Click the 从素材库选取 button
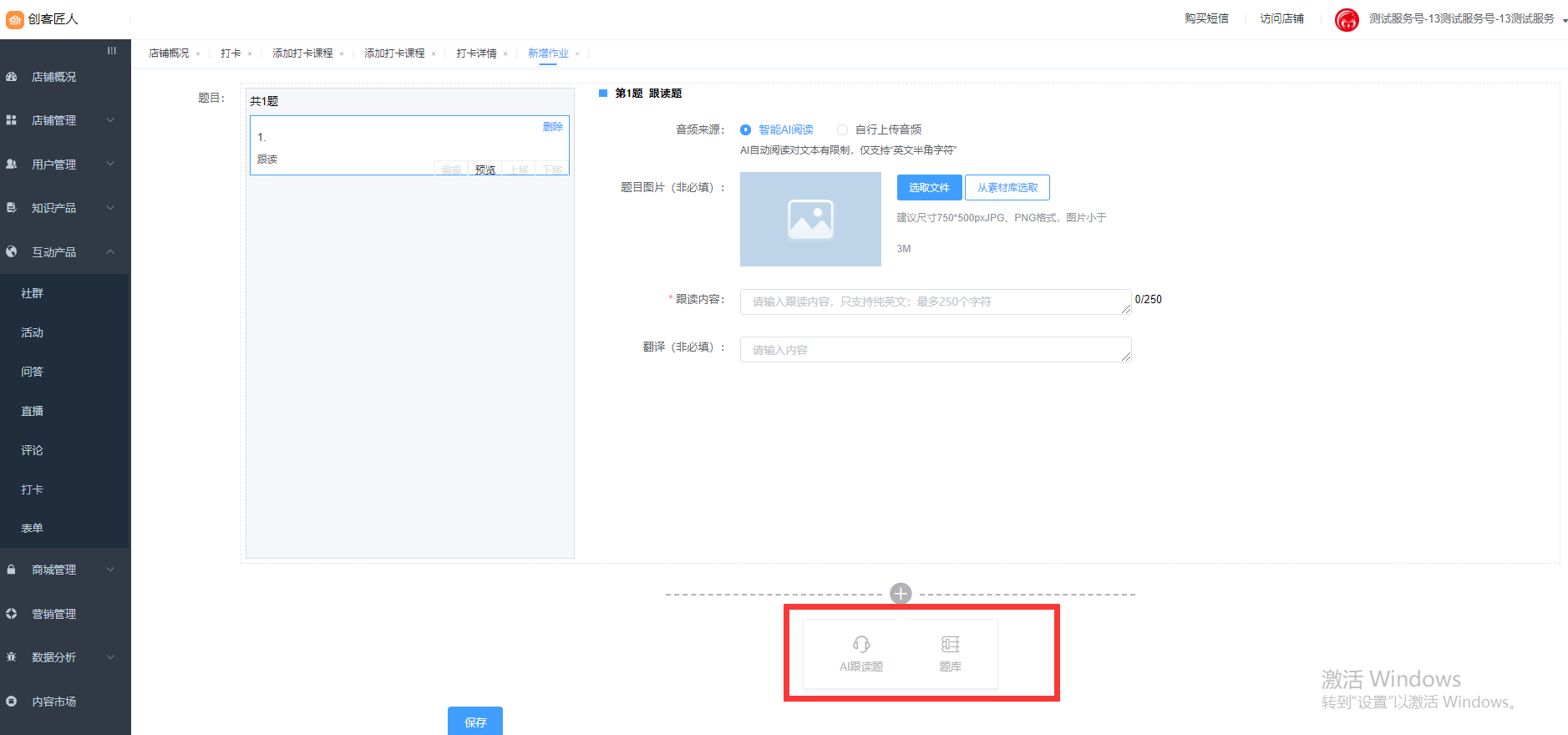 pos(1007,188)
